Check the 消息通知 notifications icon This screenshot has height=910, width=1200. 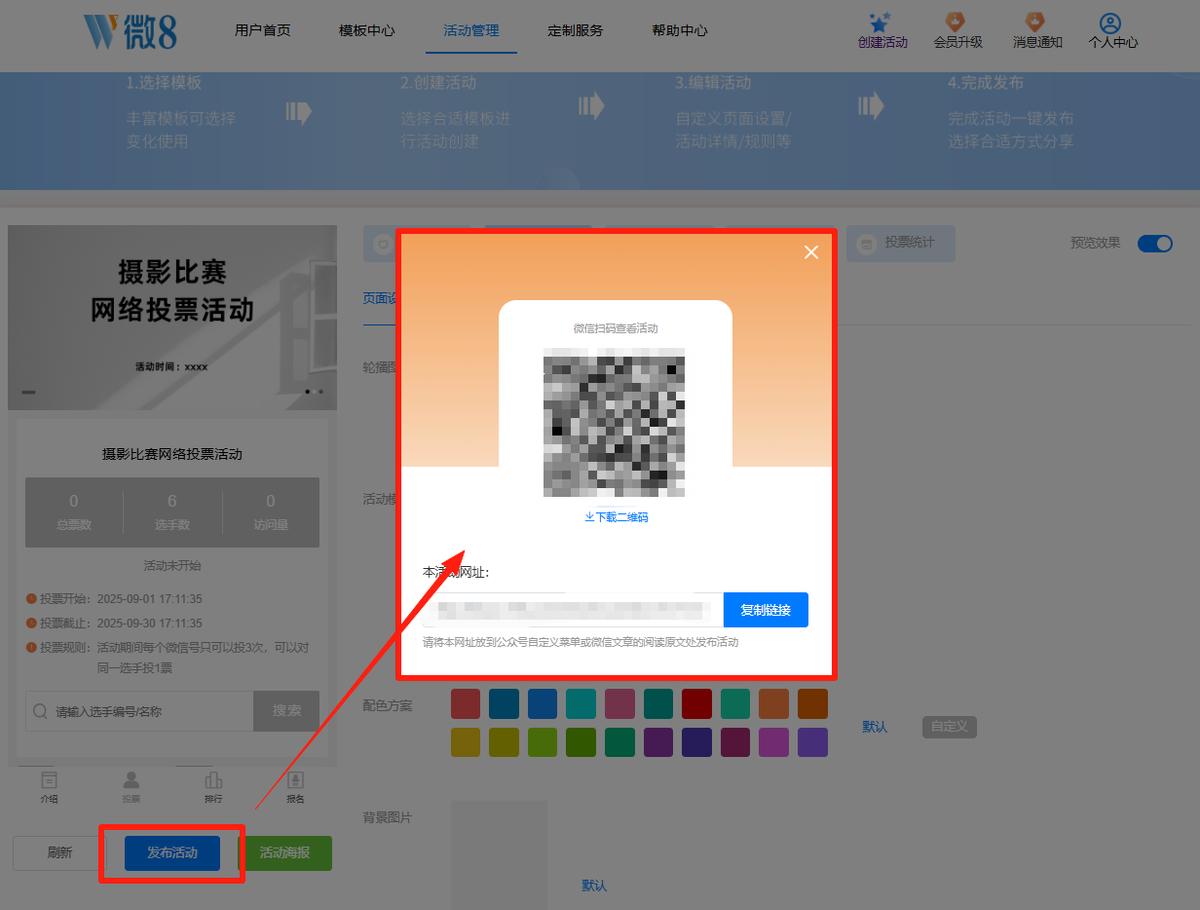coord(1035,22)
